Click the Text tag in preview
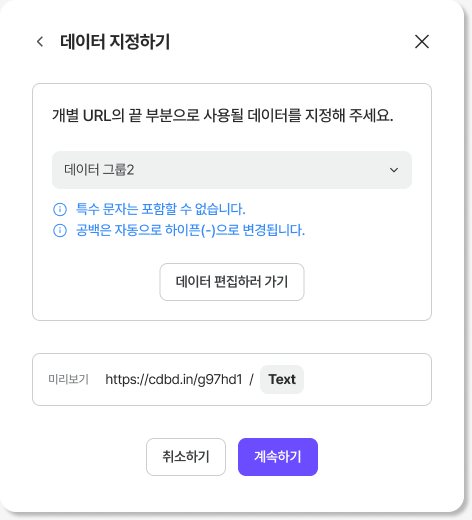This screenshot has height=520, width=472. click(282, 379)
